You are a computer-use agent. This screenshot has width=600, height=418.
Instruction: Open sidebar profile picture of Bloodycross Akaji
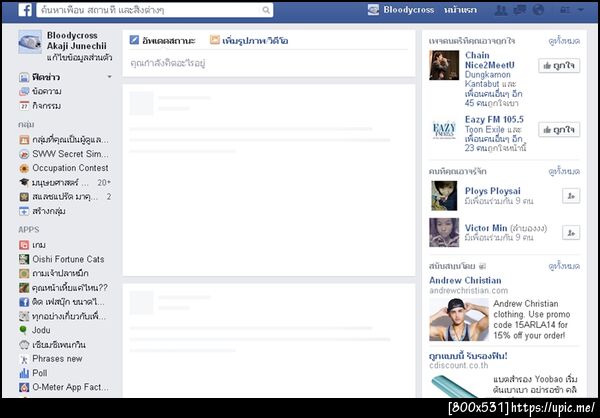30,42
